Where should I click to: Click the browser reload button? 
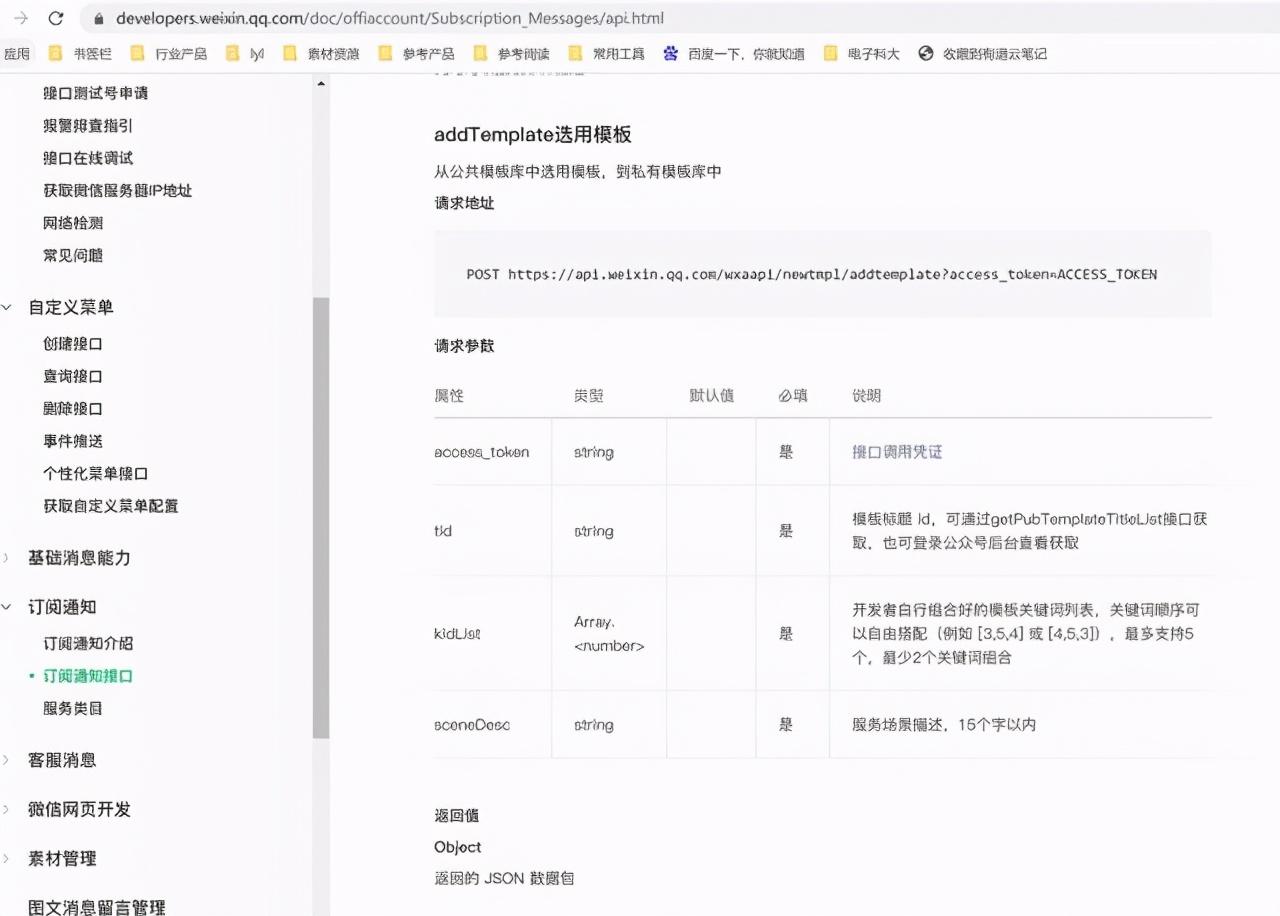tap(56, 18)
